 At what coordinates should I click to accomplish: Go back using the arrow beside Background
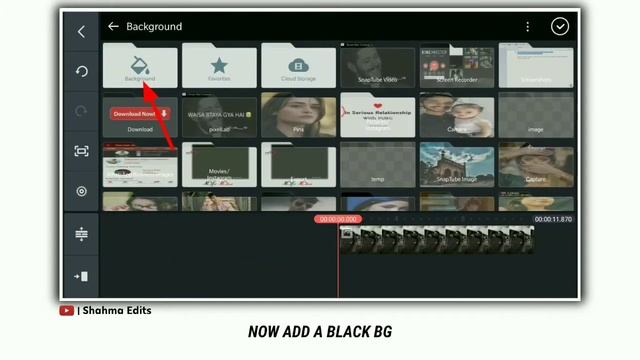pyautogui.click(x=113, y=27)
